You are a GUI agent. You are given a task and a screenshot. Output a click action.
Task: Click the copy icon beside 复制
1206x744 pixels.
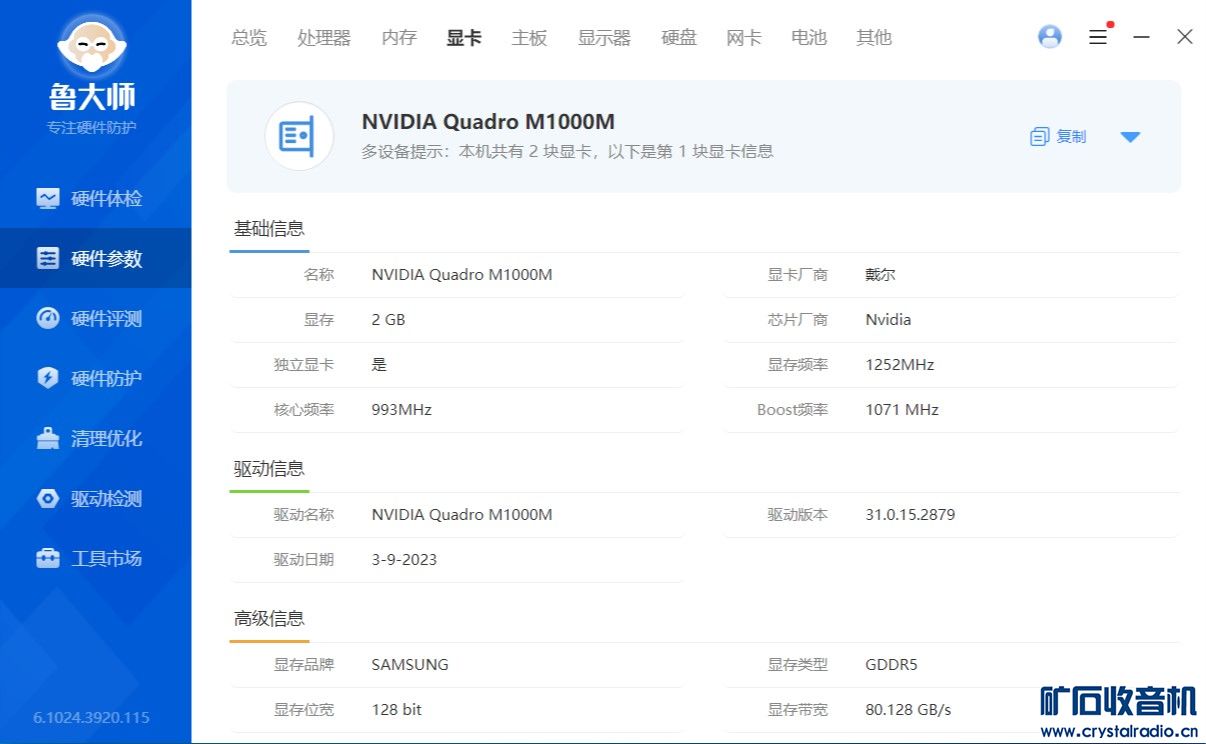pyautogui.click(x=1039, y=137)
